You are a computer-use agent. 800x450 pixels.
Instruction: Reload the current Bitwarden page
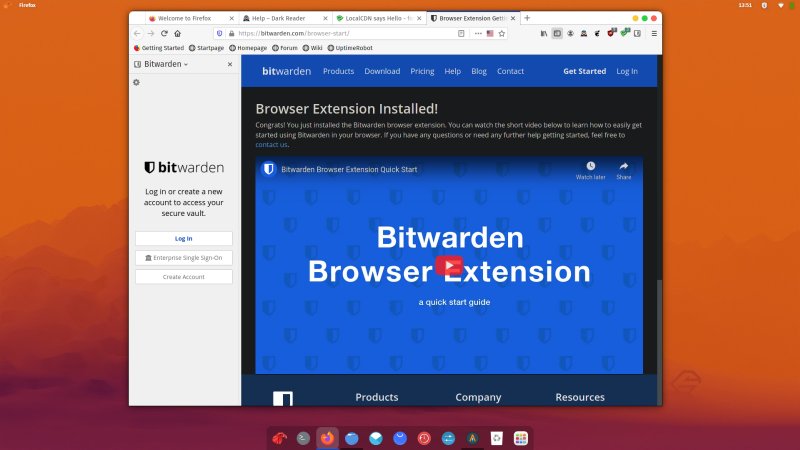click(164, 33)
